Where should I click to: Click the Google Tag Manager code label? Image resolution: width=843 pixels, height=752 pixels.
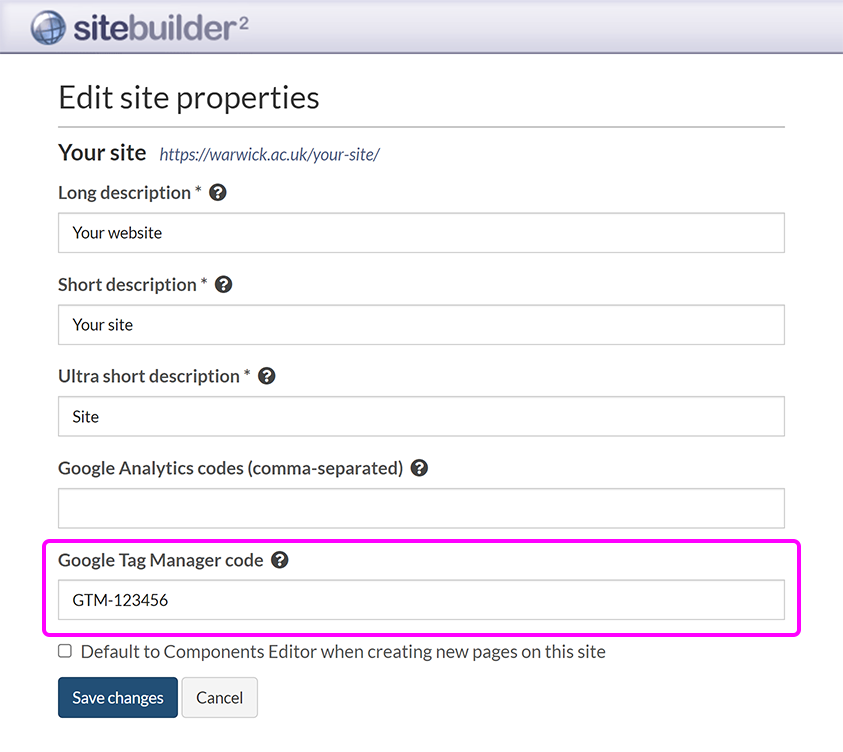160,560
